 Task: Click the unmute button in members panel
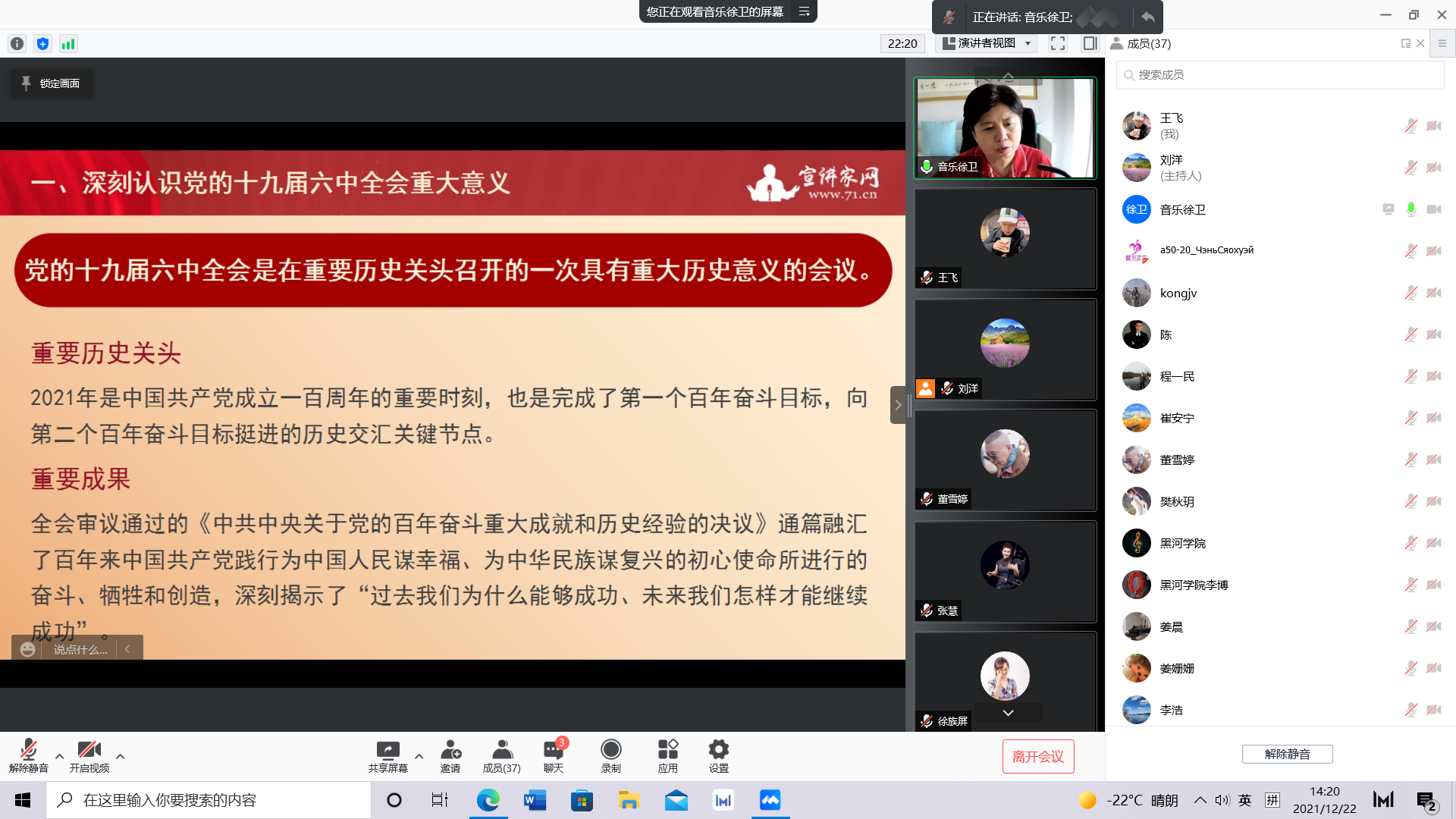coord(1287,754)
